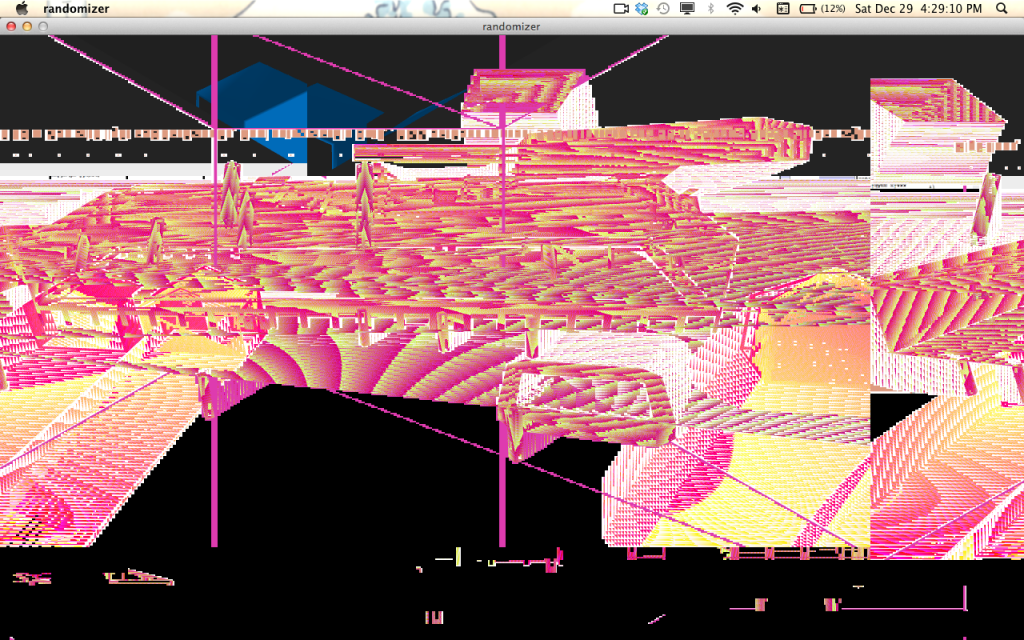
Task: Click the display mirroring monitor icon
Action: click(x=687, y=9)
